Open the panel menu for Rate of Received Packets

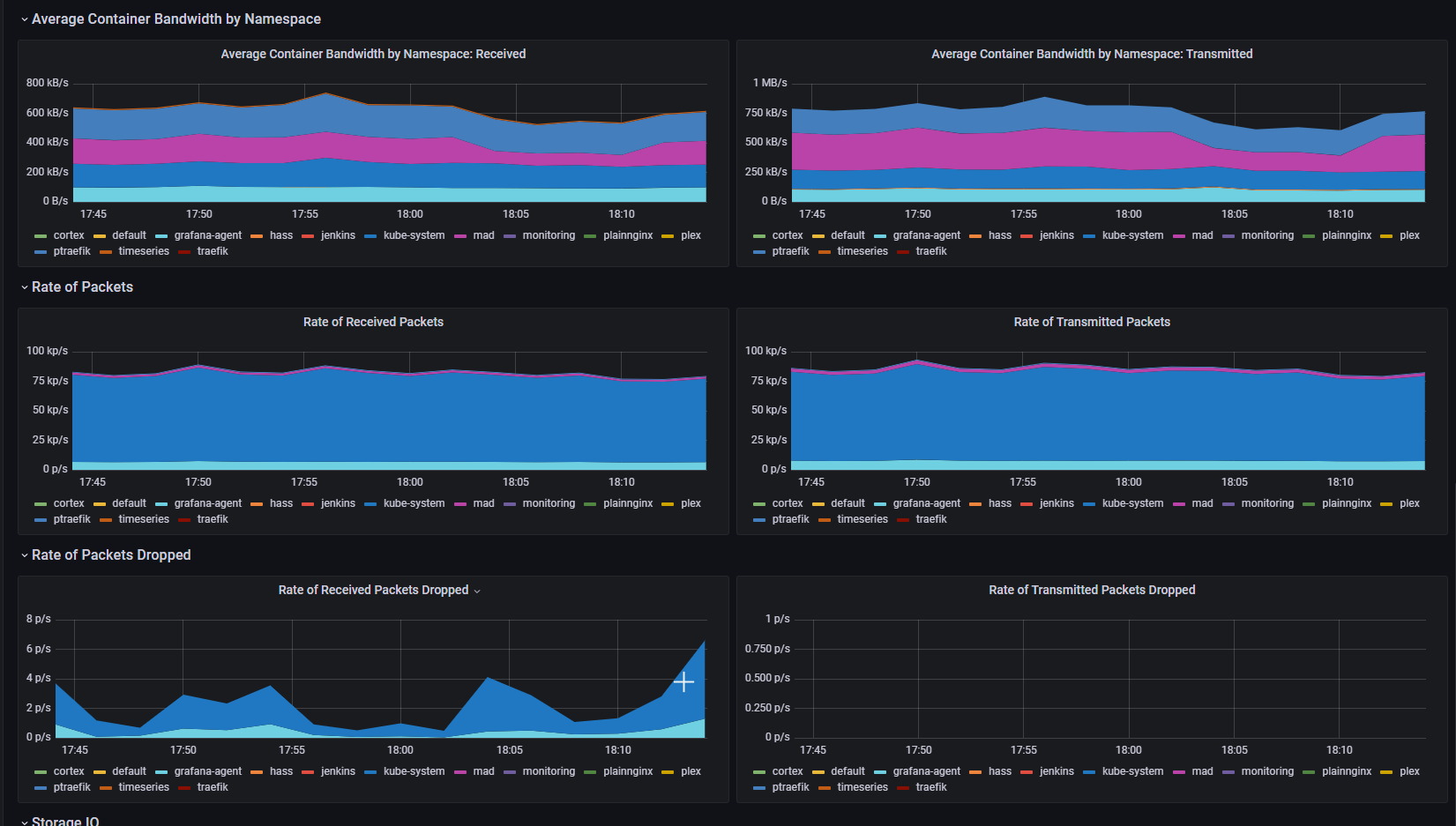coord(373,322)
